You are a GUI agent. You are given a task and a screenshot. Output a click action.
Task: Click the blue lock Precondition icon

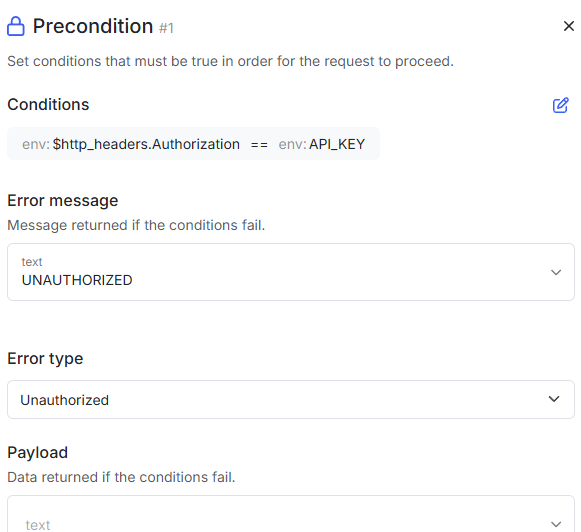pyautogui.click(x=16, y=26)
